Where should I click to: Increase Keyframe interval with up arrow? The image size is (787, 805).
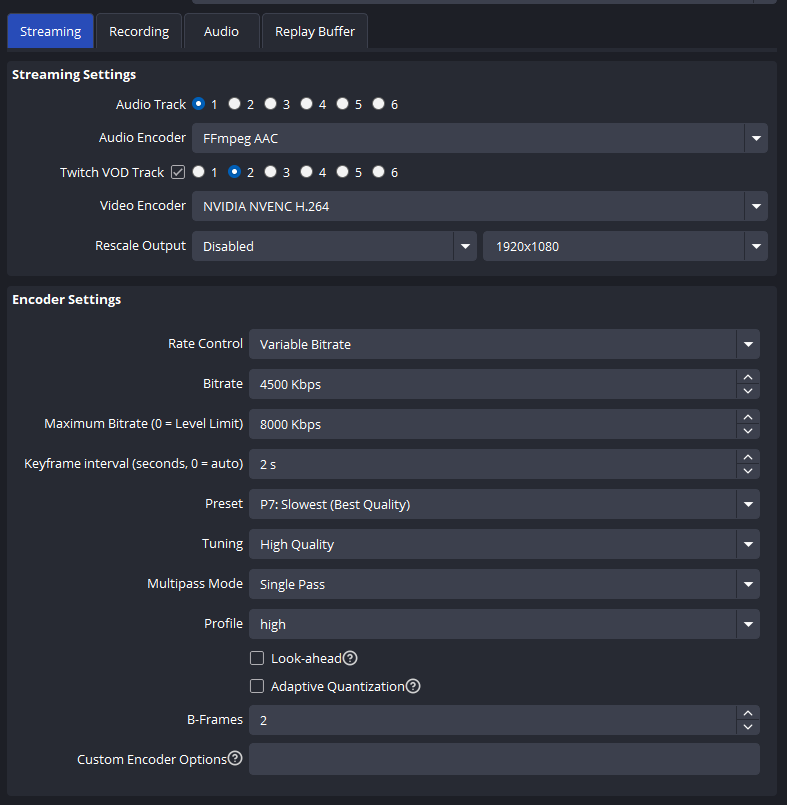(748, 457)
